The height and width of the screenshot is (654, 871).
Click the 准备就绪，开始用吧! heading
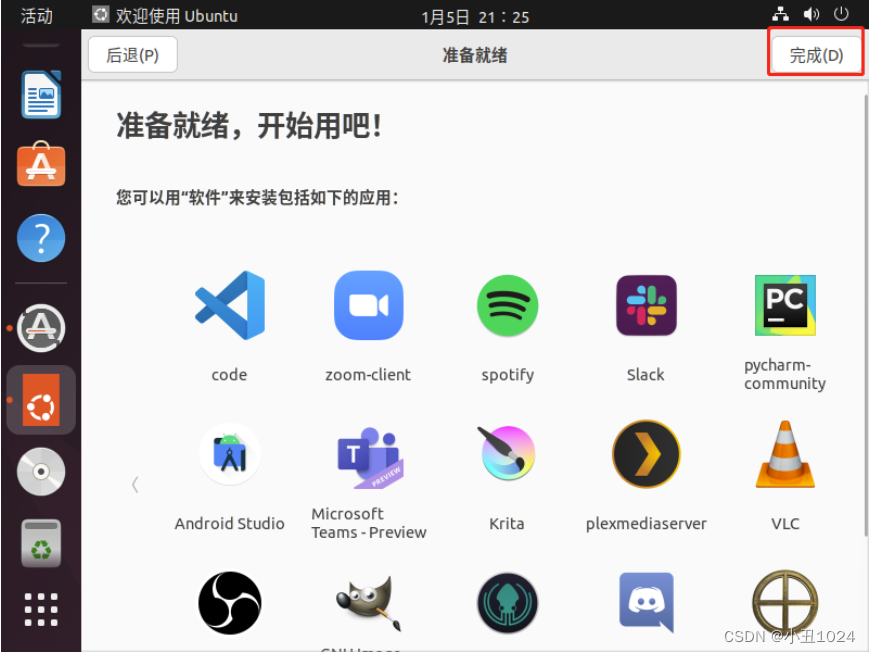point(249,126)
